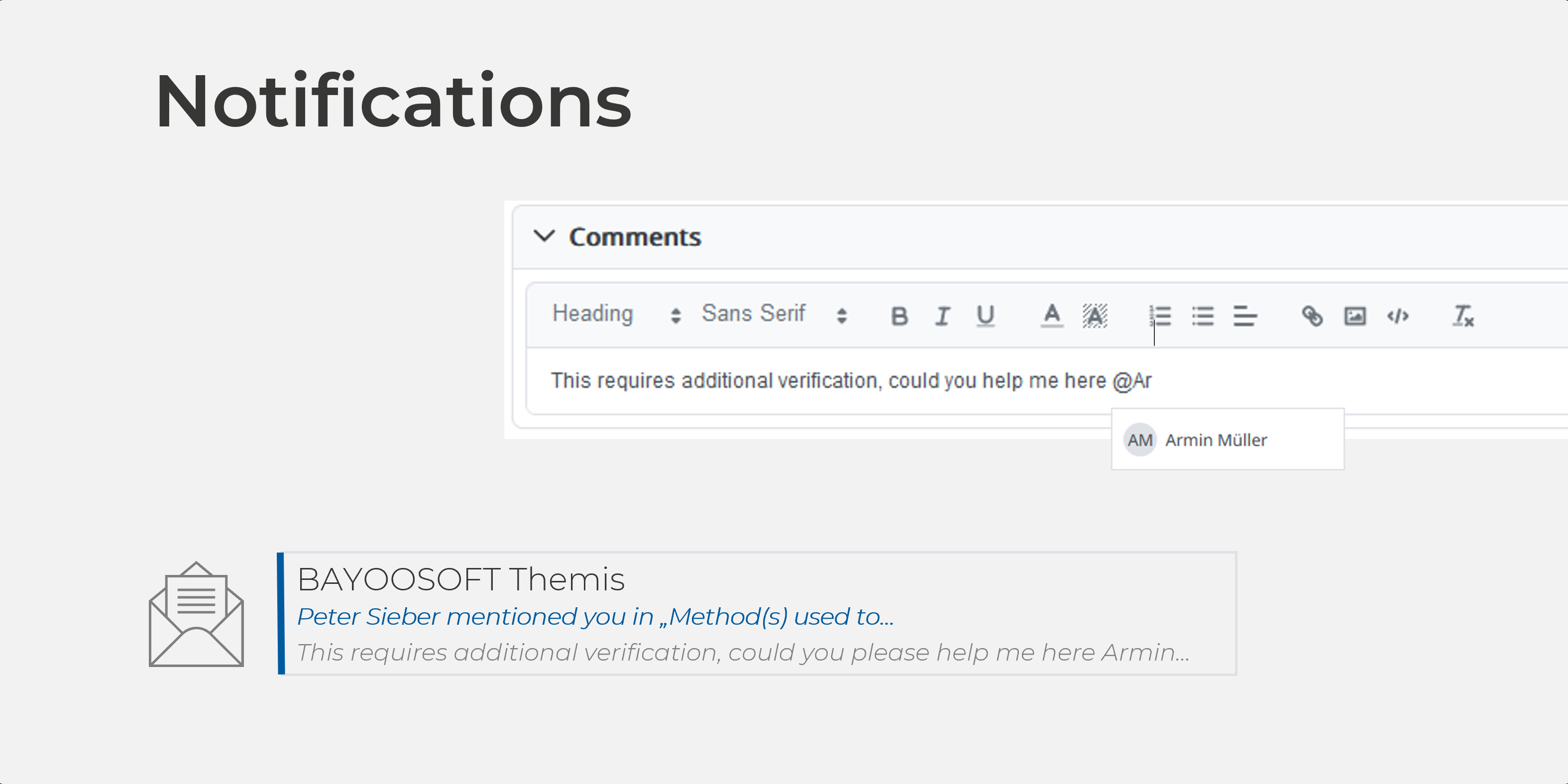Open the text background highlight picker
Image resolution: width=1568 pixels, height=784 pixels.
(x=1095, y=316)
